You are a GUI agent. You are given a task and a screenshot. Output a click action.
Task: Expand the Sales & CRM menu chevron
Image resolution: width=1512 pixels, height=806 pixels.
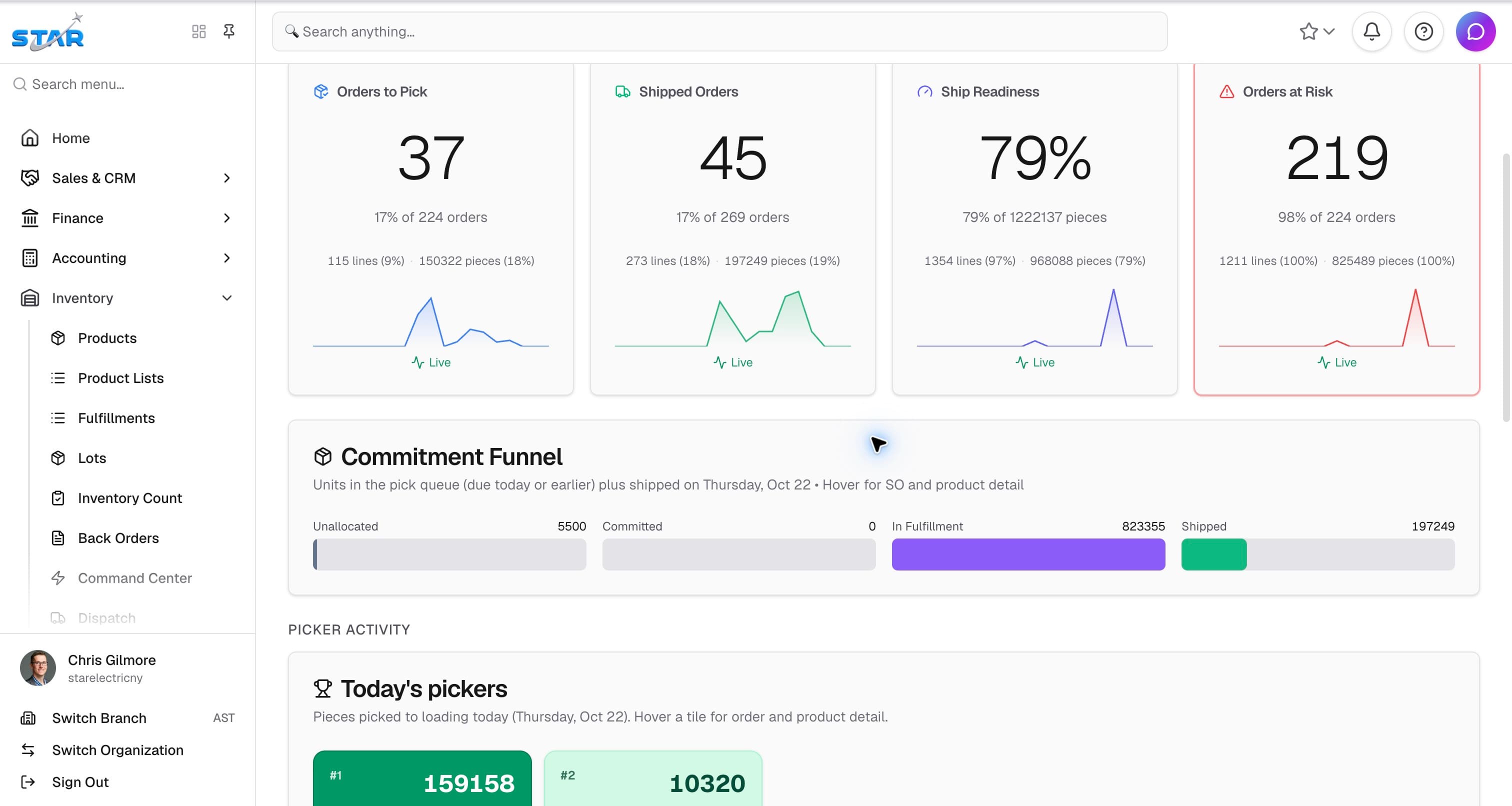coord(227,178)
